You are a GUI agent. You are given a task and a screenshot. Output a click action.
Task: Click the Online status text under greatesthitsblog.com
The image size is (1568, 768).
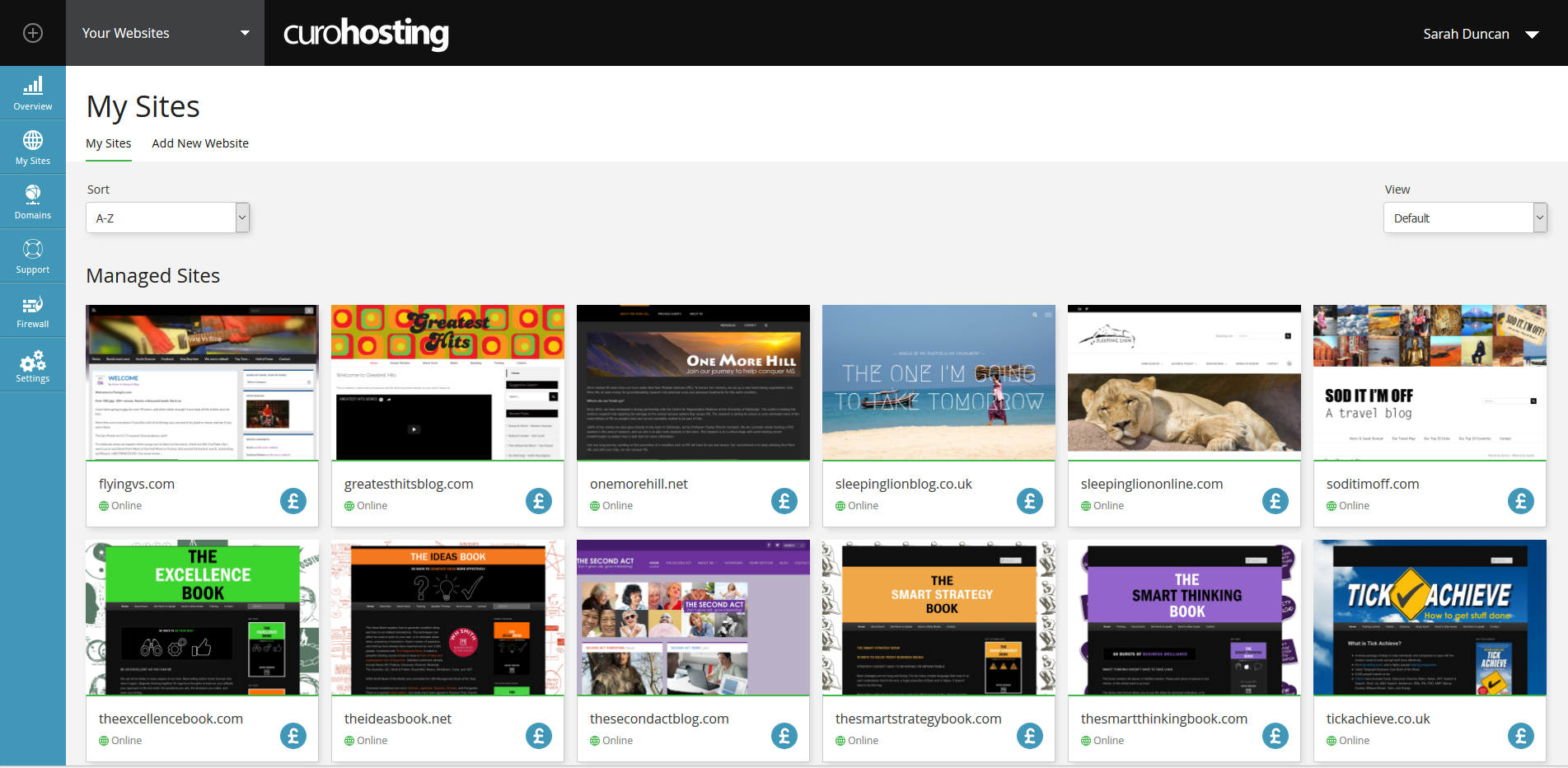coord(372,506)
